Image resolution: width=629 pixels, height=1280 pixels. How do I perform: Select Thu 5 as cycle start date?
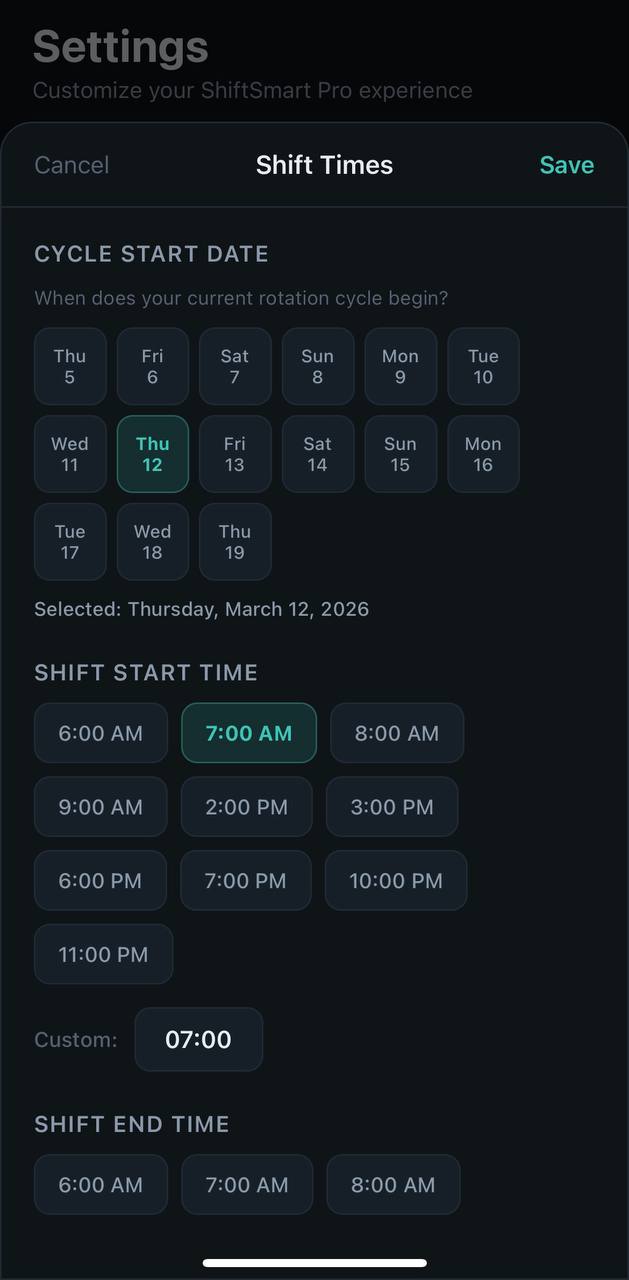[70, 366]
